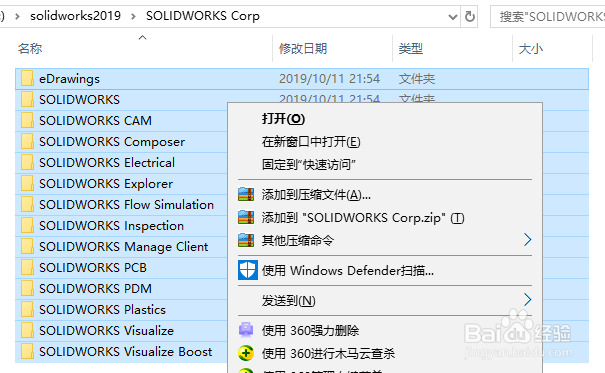
Task: Sort by the 修改日期 column header
Action: coord(303,49)
